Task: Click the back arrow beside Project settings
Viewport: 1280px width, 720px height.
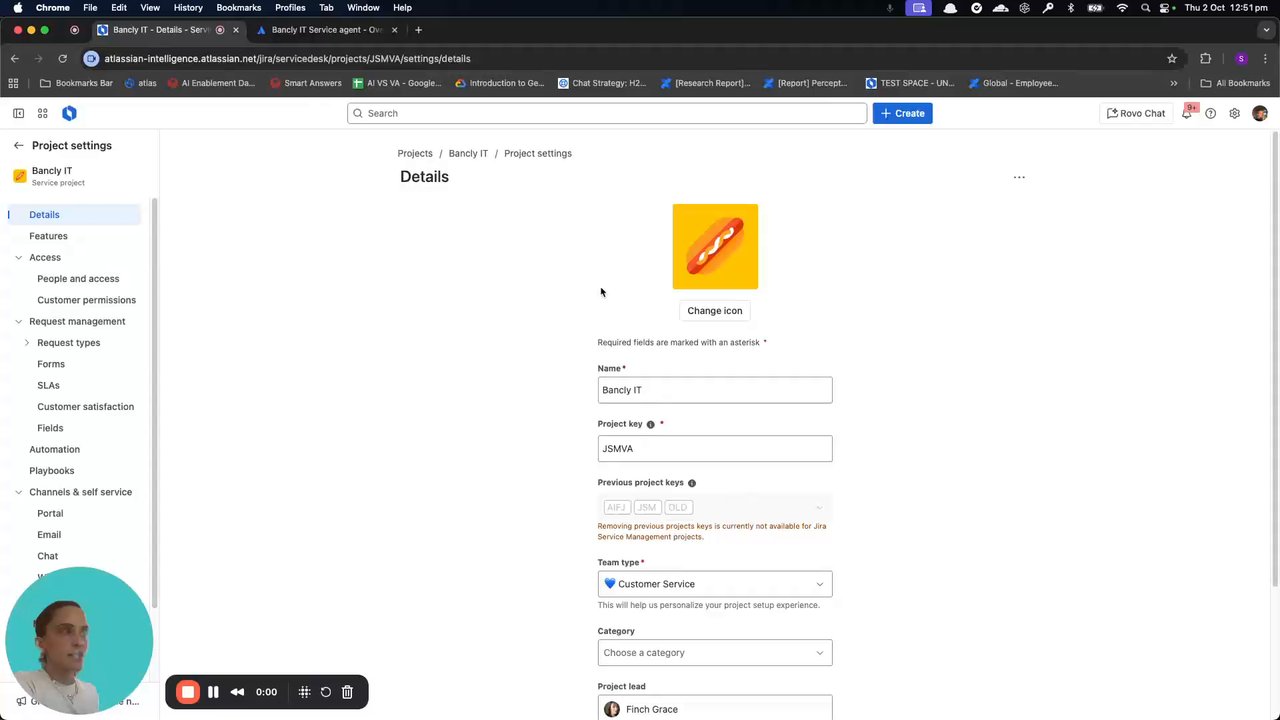Action: click(18, 145)
